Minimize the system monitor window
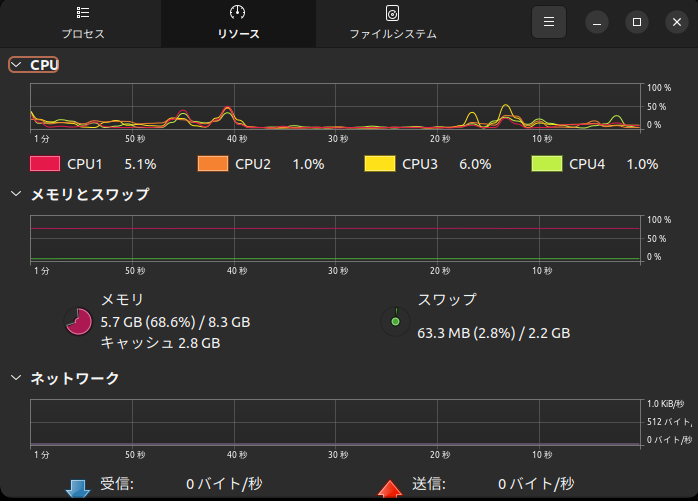The width and height of the screenshot is (698, 501). [597, 22]
